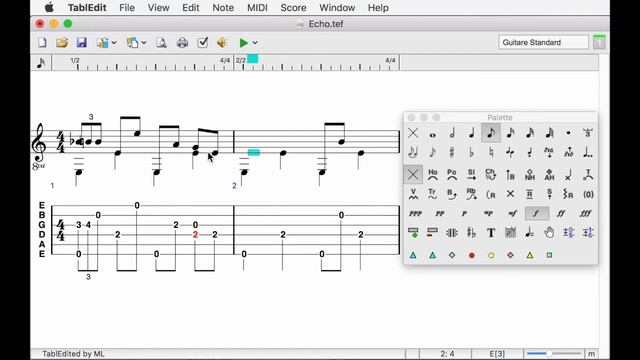Set dynamic to ppp
Image resolution: width=640 pixels, height=360 pixels.
pyautogui.click(x=416, y=213)
